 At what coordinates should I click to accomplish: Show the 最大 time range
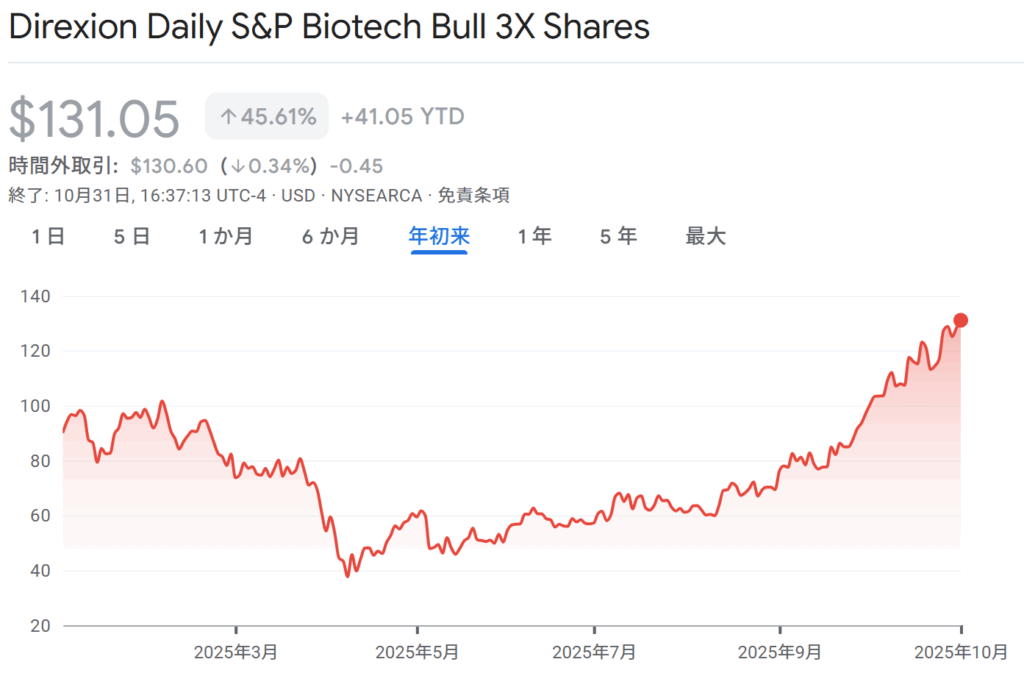[705, 237]
